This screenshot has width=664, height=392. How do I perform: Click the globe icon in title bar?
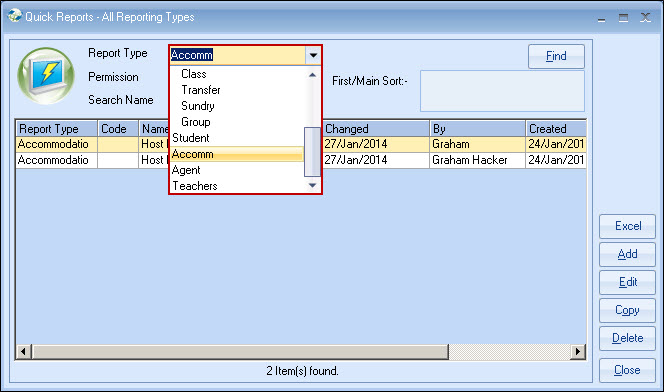click(14, 16)
